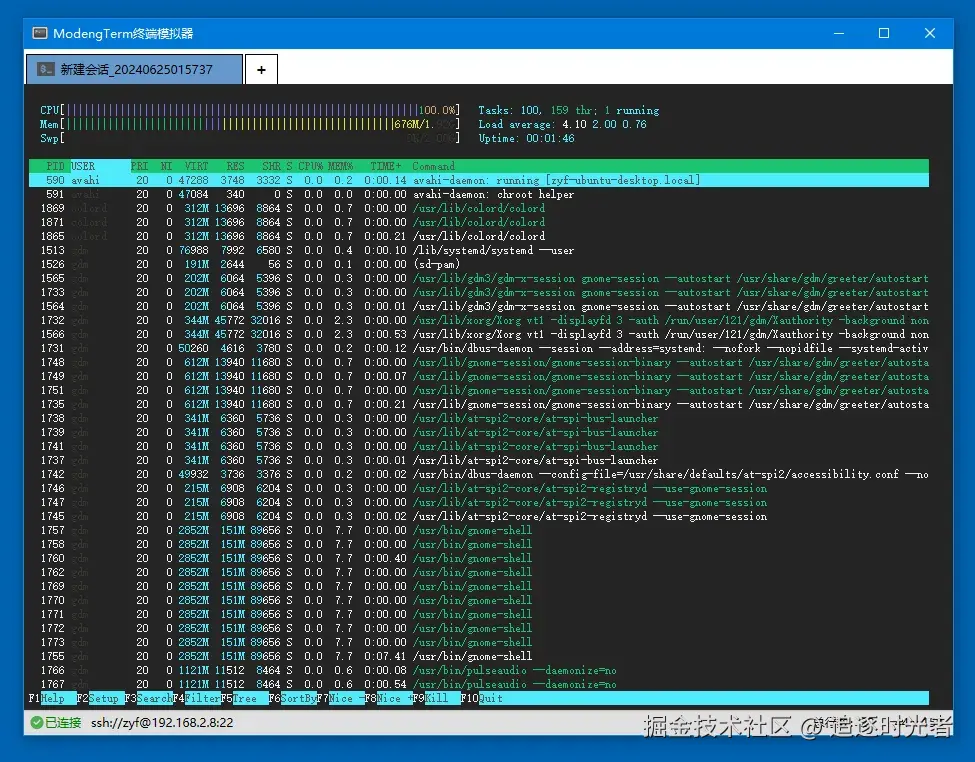Click F4 Filter in htop footer
Viewport: 975px width, 762px height.
coord(196,698)
